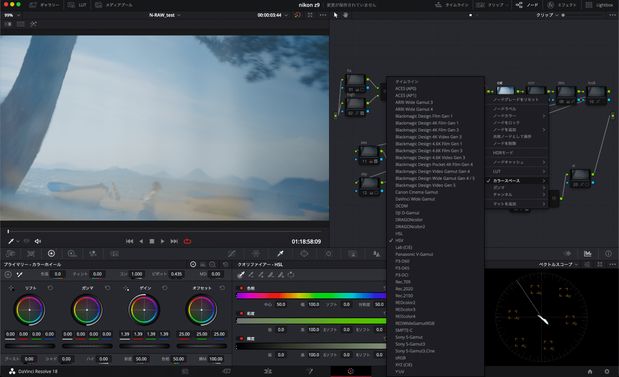Open the project settings gear icon
Image resolution: width=619 pixels, height=377 pixels.
coord(607,371)
